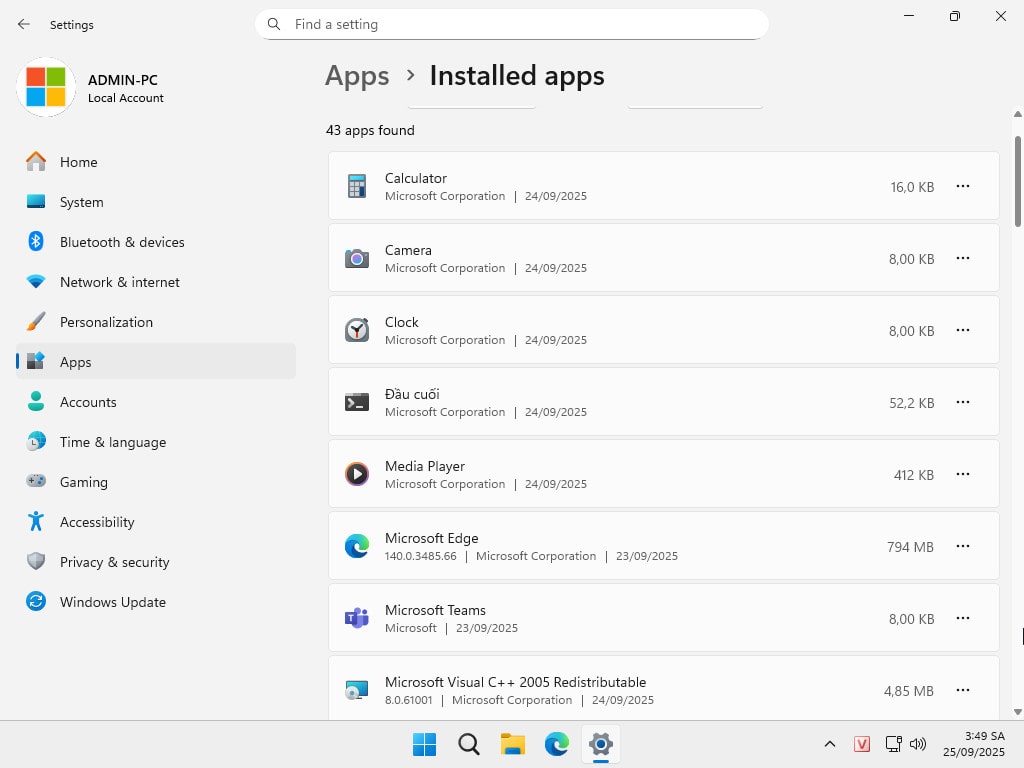
Task: Open more options for Calculator
Action: tap(962, 186)
